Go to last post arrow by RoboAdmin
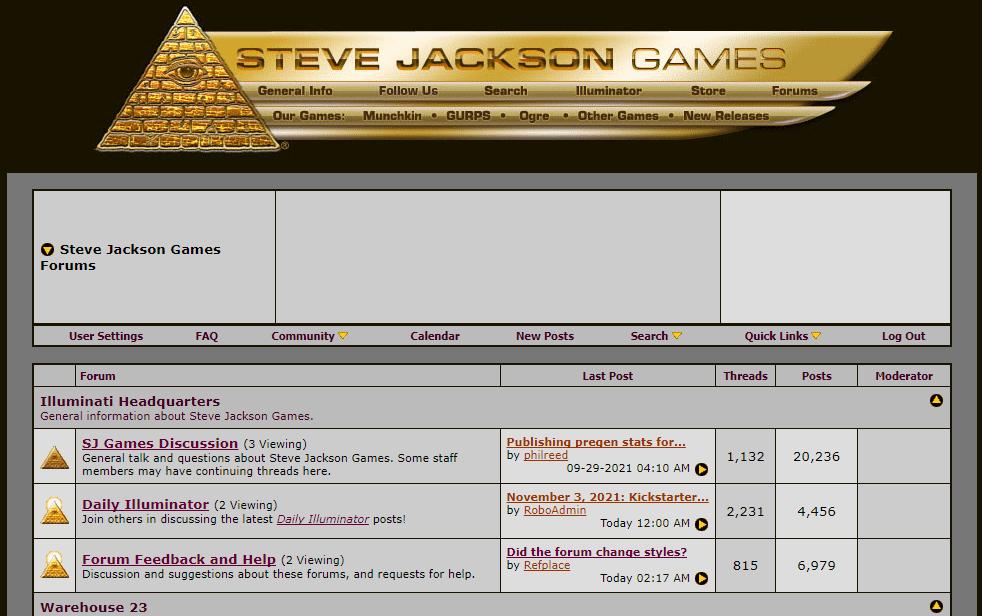The height and width of the screenshot is (616, 982). click(701, 524)
